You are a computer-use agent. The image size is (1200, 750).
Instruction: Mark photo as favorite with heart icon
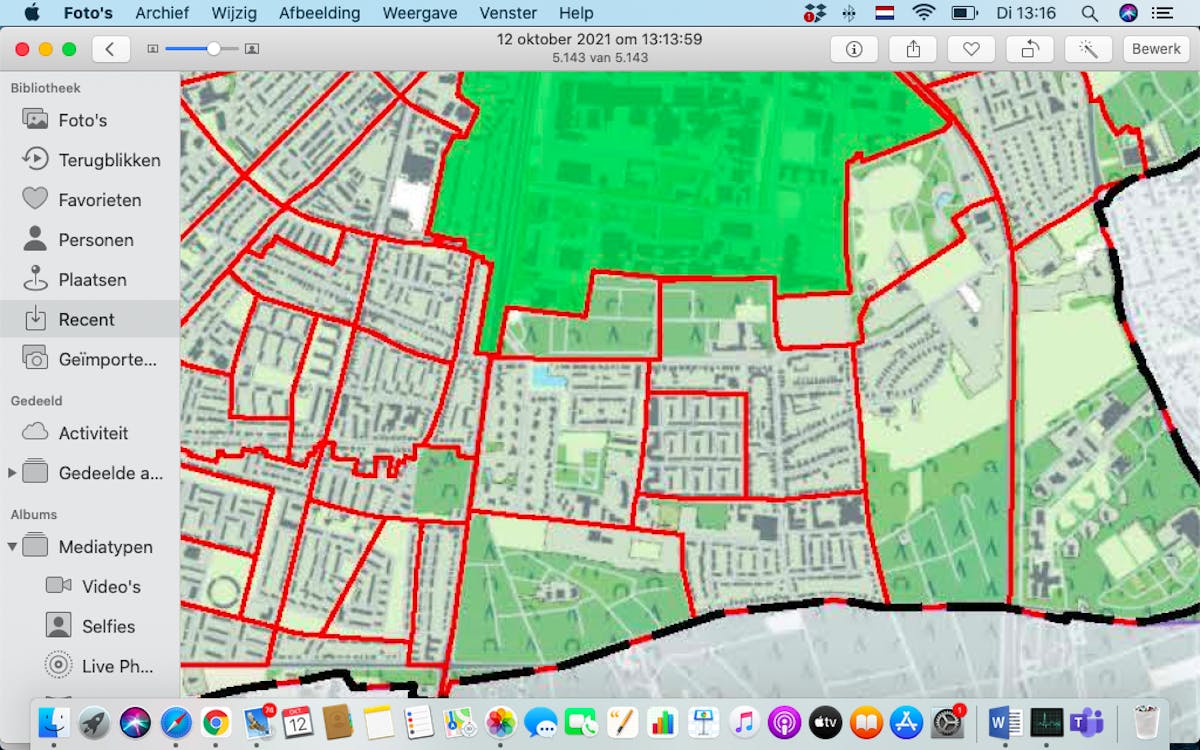(x=970, y=49)
